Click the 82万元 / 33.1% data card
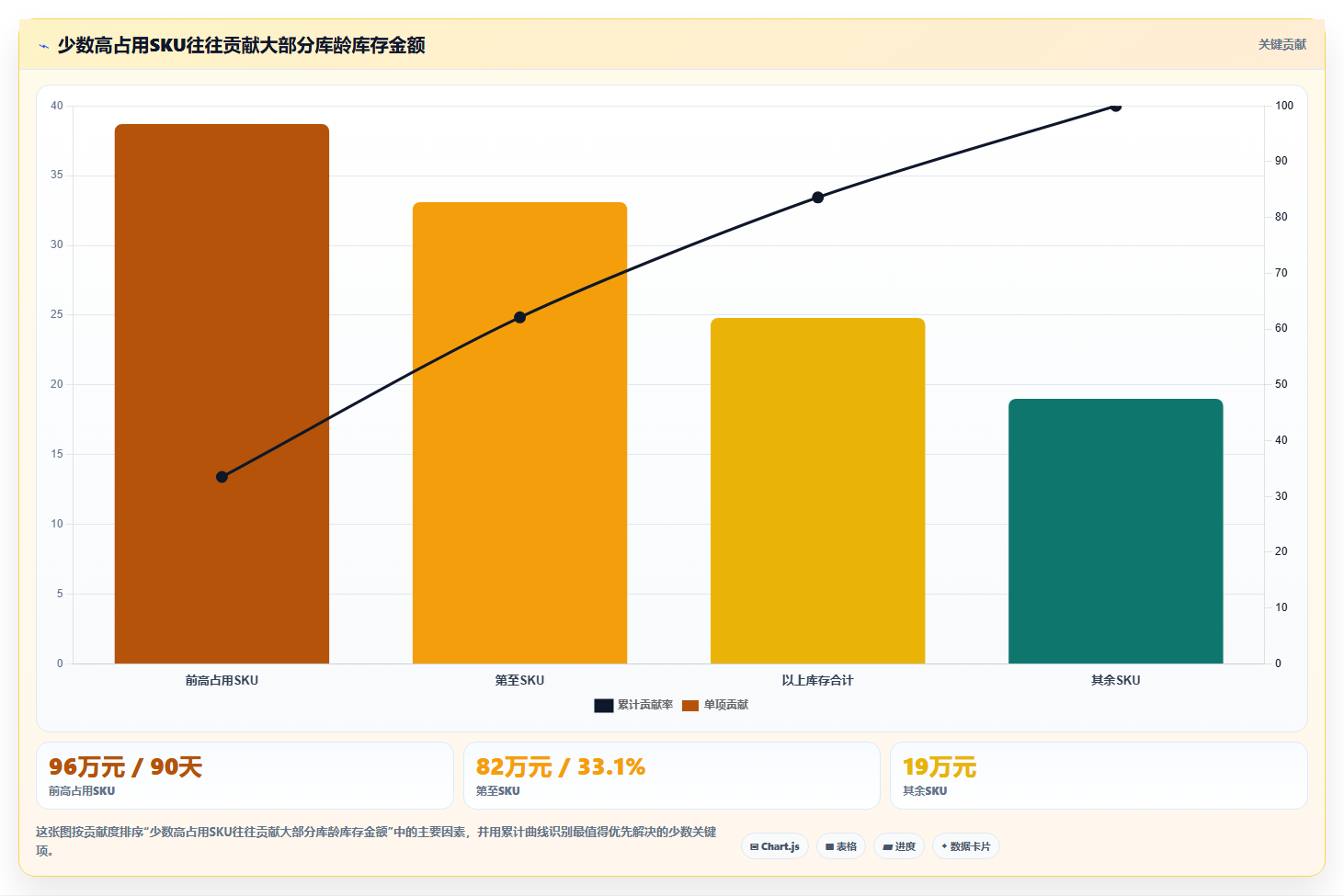This screenshot has height=896, width=1344. tap(672, 776)
